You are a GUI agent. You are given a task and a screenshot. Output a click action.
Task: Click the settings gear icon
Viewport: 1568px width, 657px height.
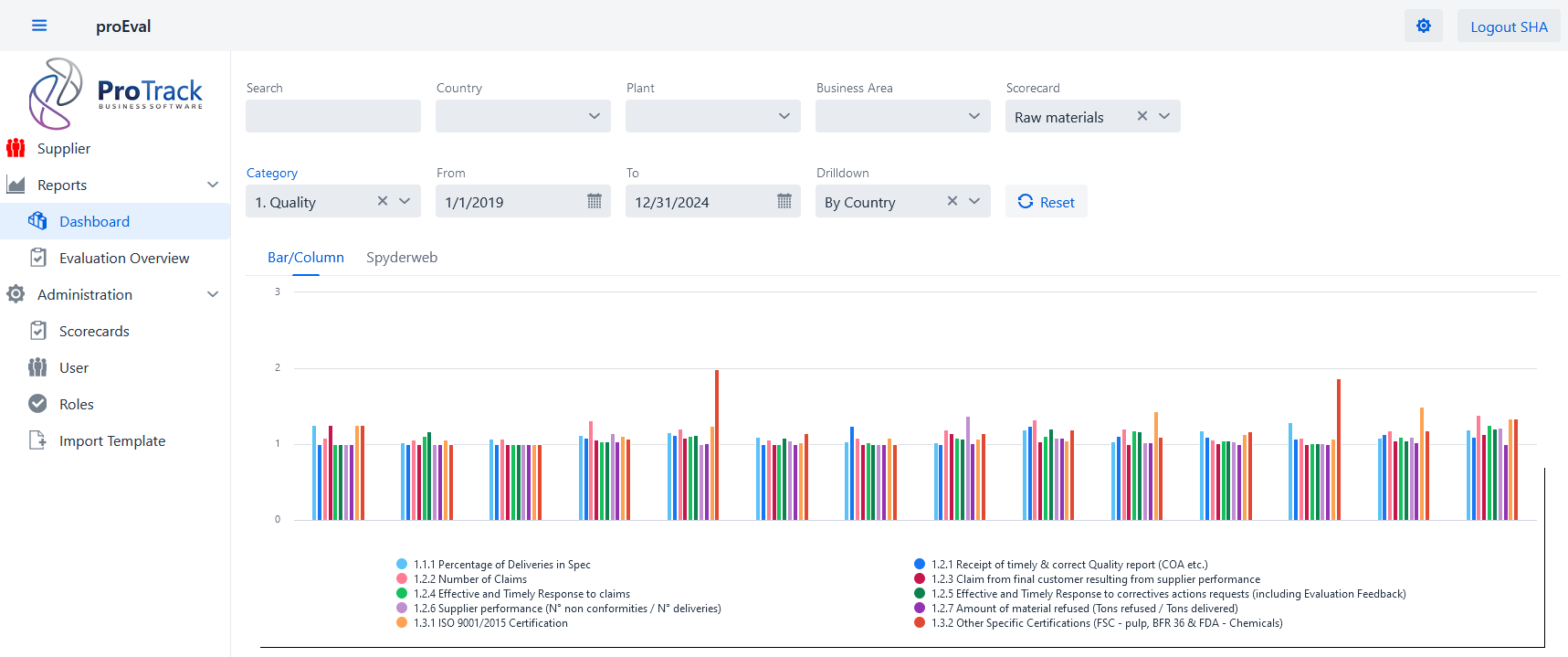1423,26
